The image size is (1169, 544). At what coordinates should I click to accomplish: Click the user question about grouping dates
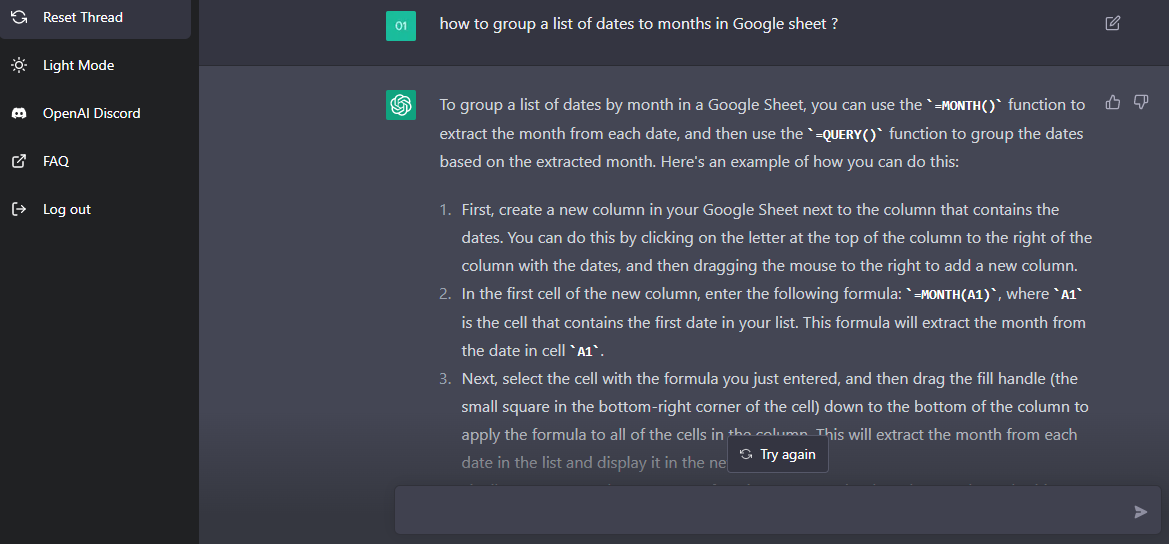point(638,23)
